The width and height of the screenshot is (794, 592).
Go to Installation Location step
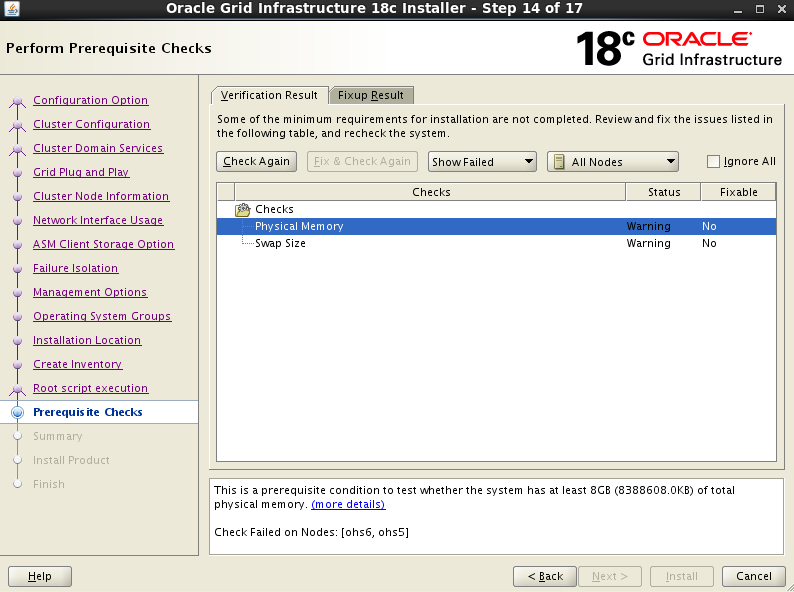click(x=87, y=340)
